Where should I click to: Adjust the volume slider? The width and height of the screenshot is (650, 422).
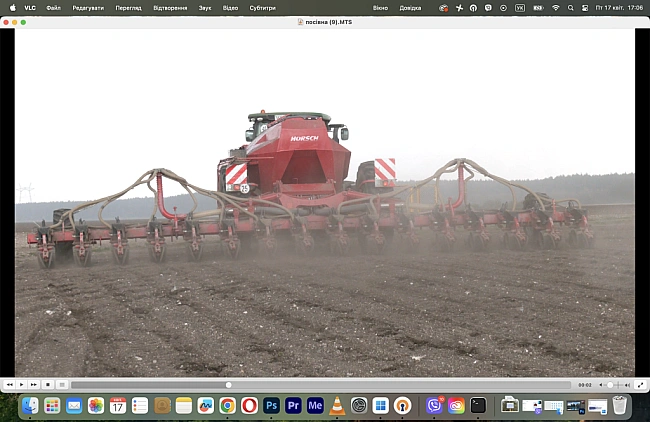point(611,384)
